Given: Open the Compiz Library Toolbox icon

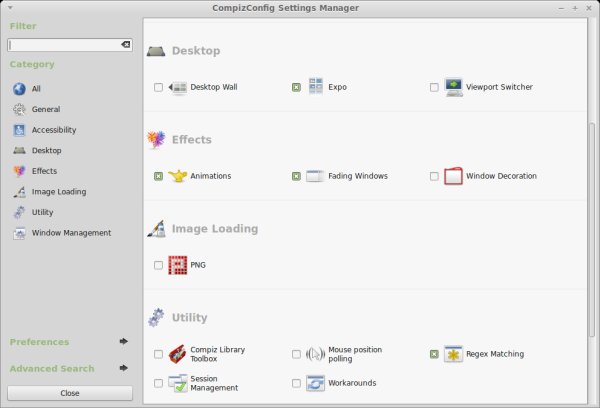Looking at the screenshot, I should (178, 354).
